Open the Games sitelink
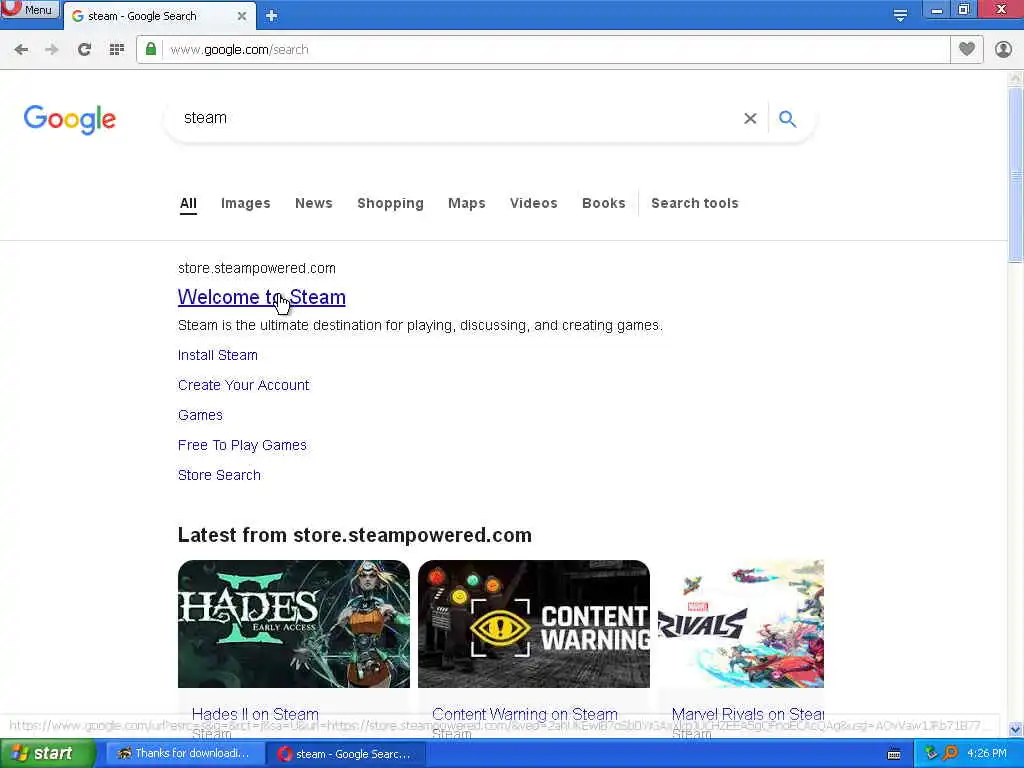Image resolution: width=1024 pixels, height=768 pixels. point(200,415)
